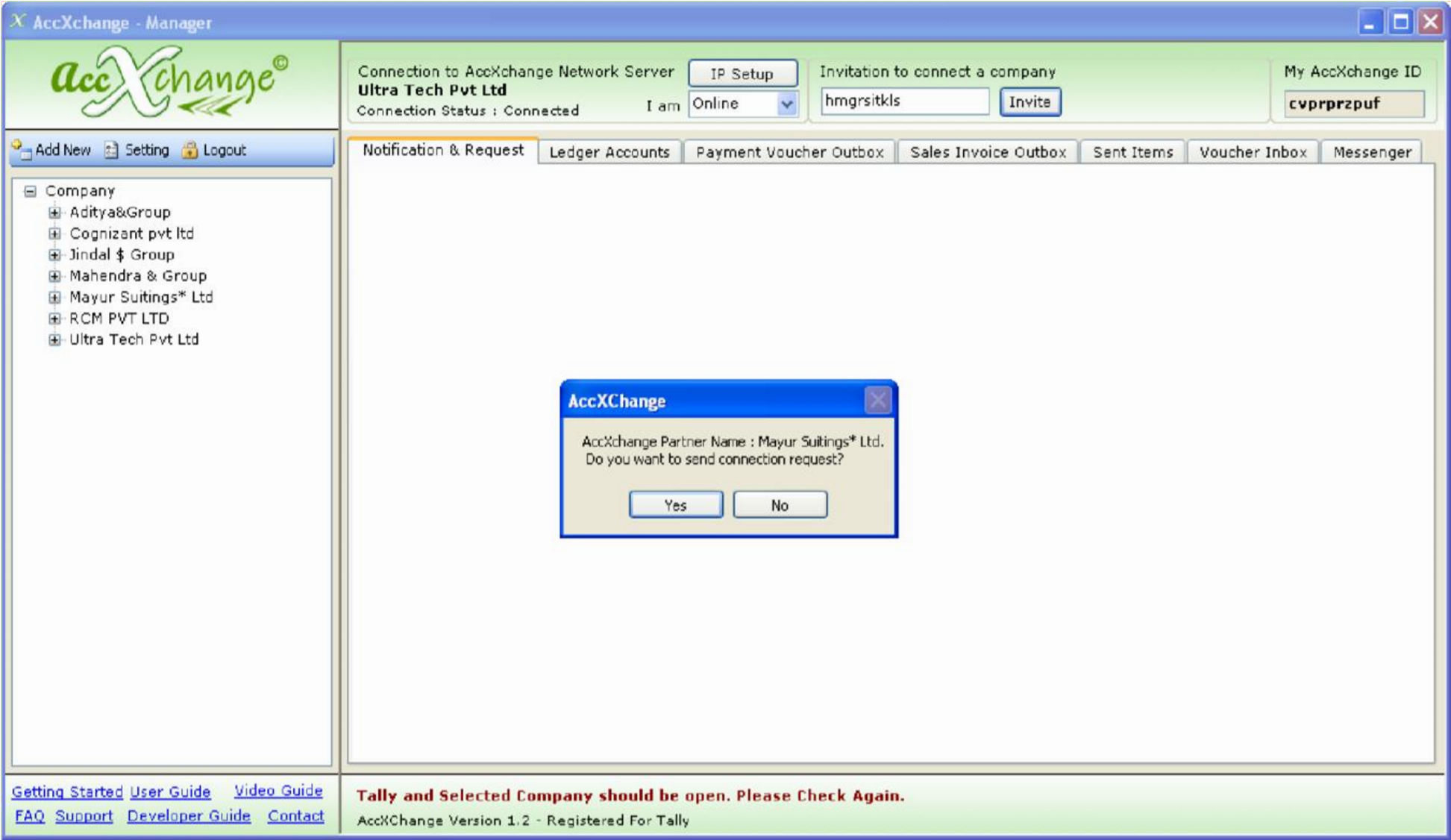This screenshot has height=840, width=1451.
Task: Expand the Mayur Suitings* Ltd node
Action: point(54,297)
